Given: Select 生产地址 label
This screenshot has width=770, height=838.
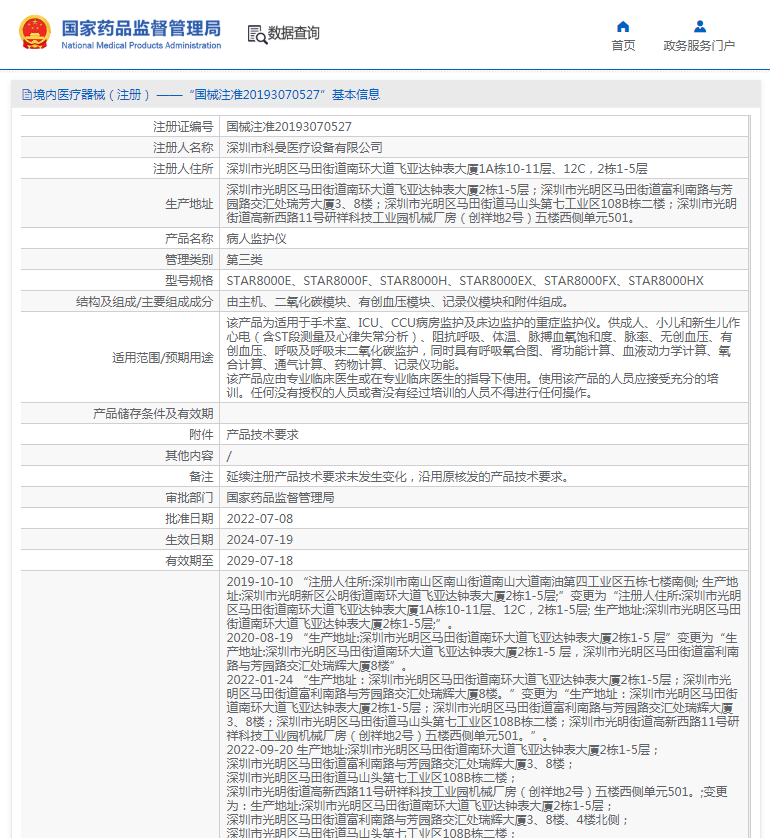Looking at the screenshot, I should (x=189, y=204).
